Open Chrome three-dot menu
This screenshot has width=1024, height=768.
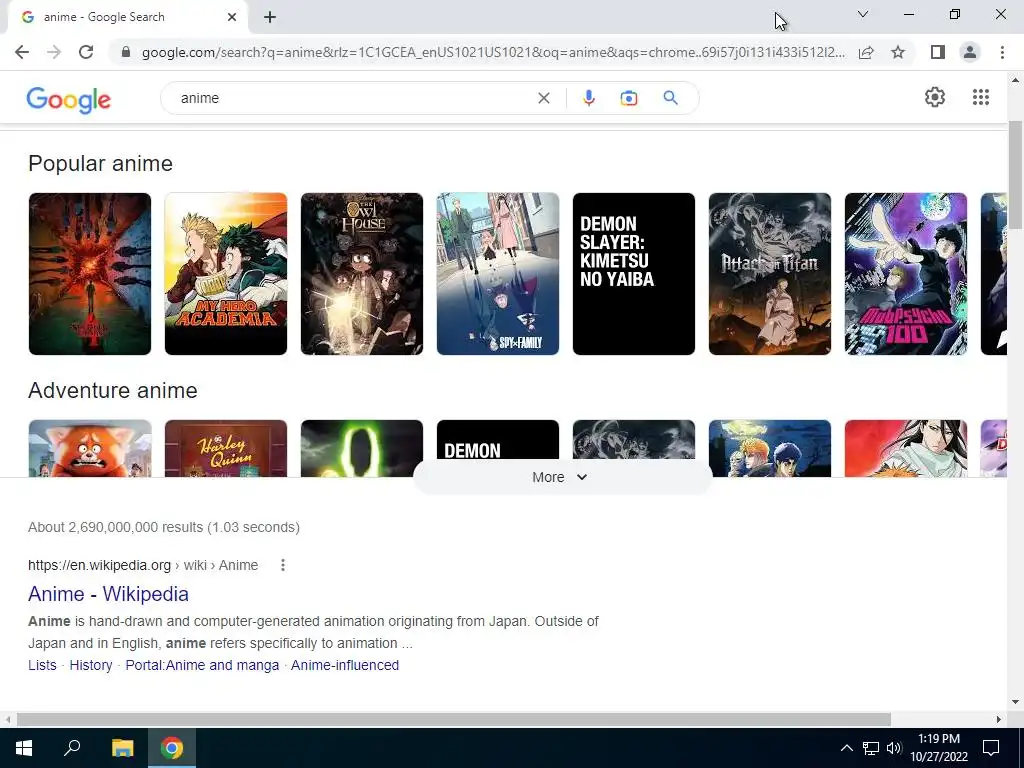(1002, 52)
